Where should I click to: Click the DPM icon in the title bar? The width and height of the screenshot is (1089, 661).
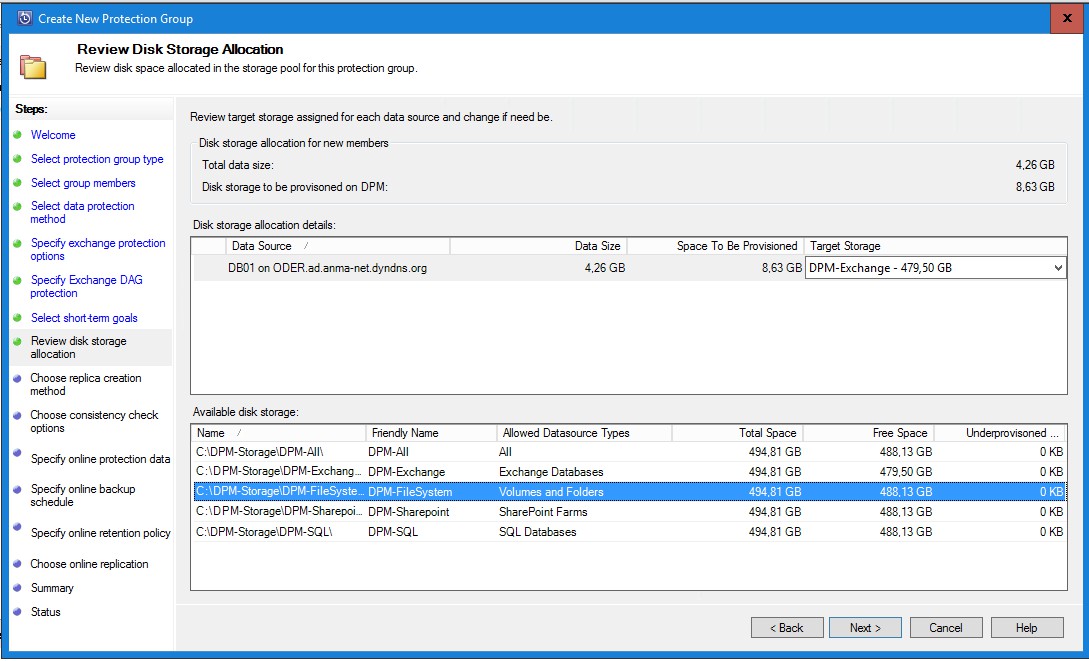24,18
